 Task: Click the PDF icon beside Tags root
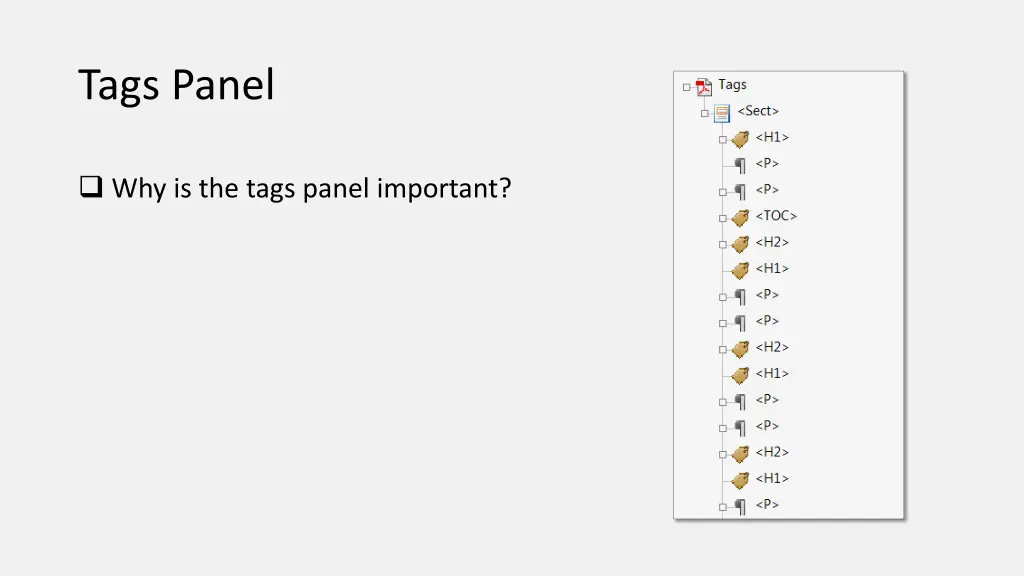click(x=704, y=86)
